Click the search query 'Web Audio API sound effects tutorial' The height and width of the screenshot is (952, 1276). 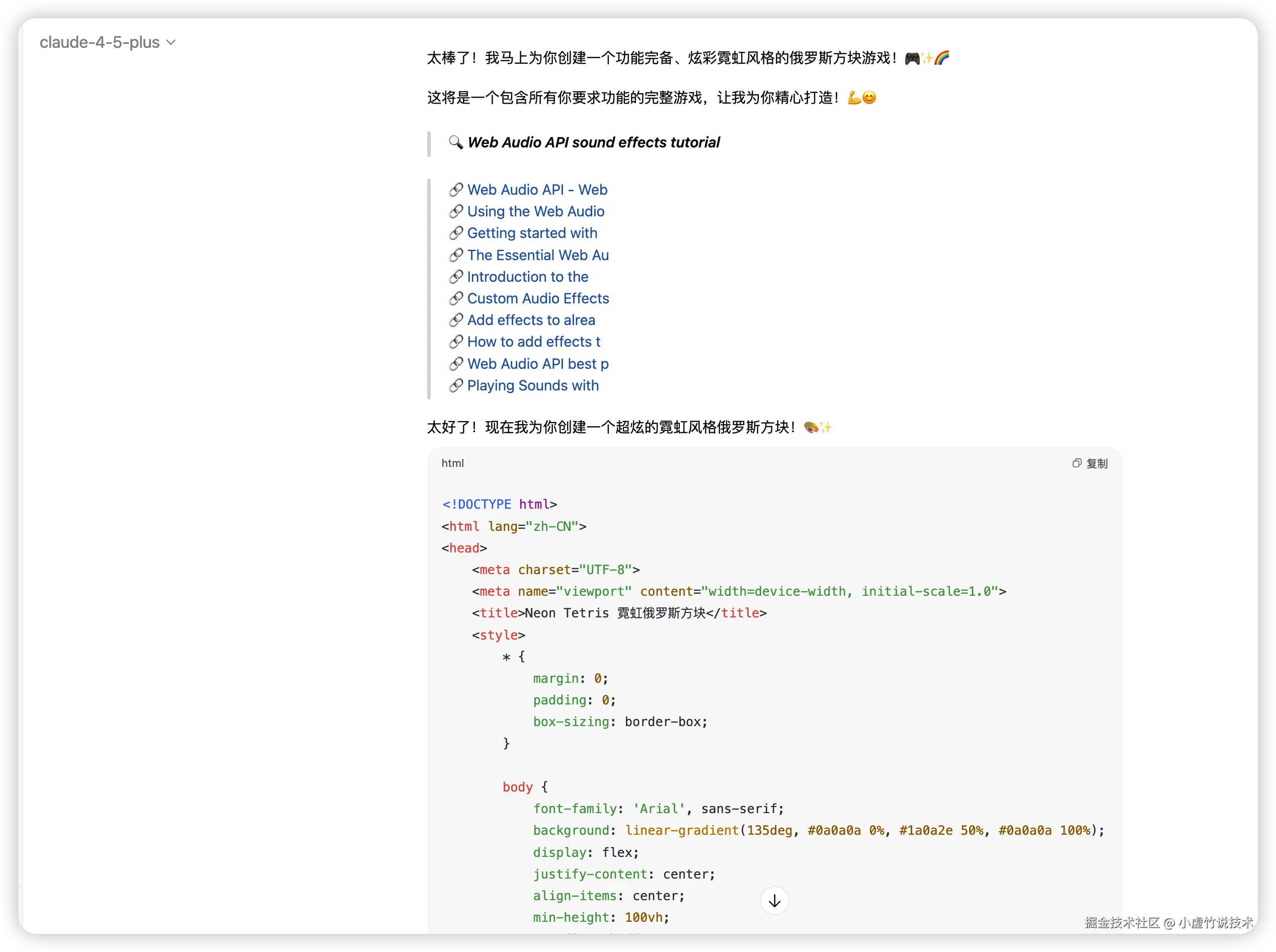click(x=593, y=142)
